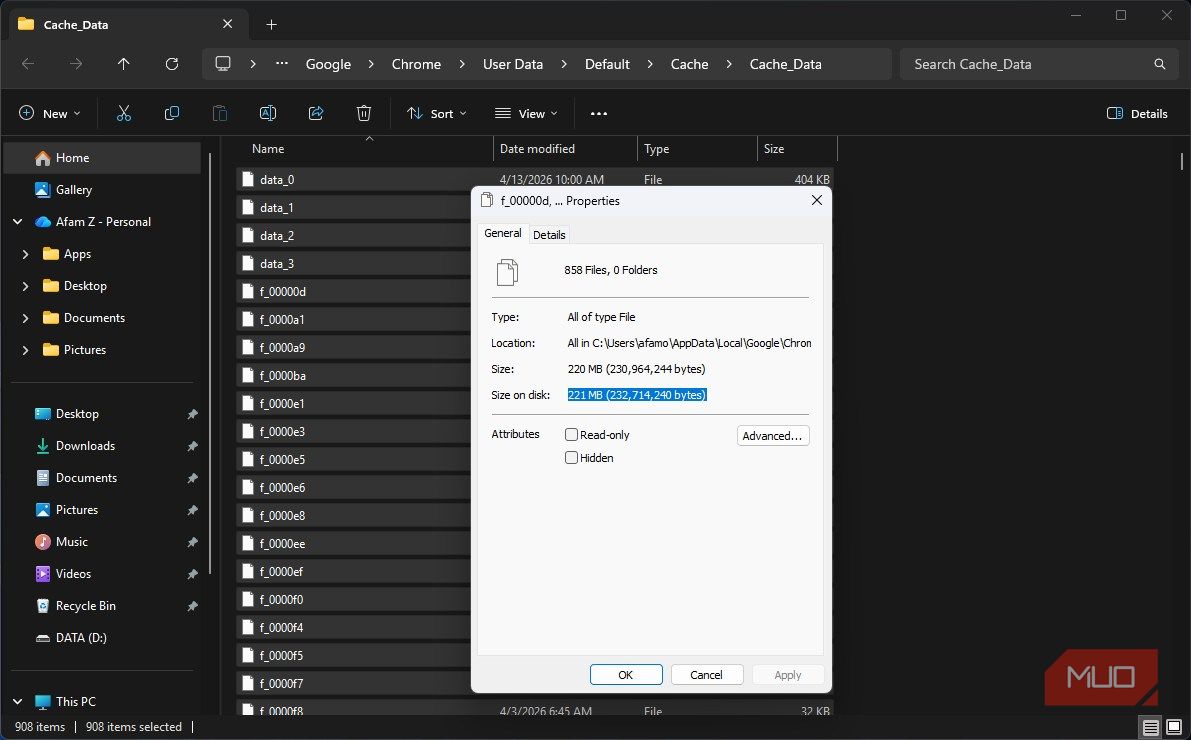Toggle the Details pane button
This screenshot has width=1191, height=740.
click(x=1137, y=113)
